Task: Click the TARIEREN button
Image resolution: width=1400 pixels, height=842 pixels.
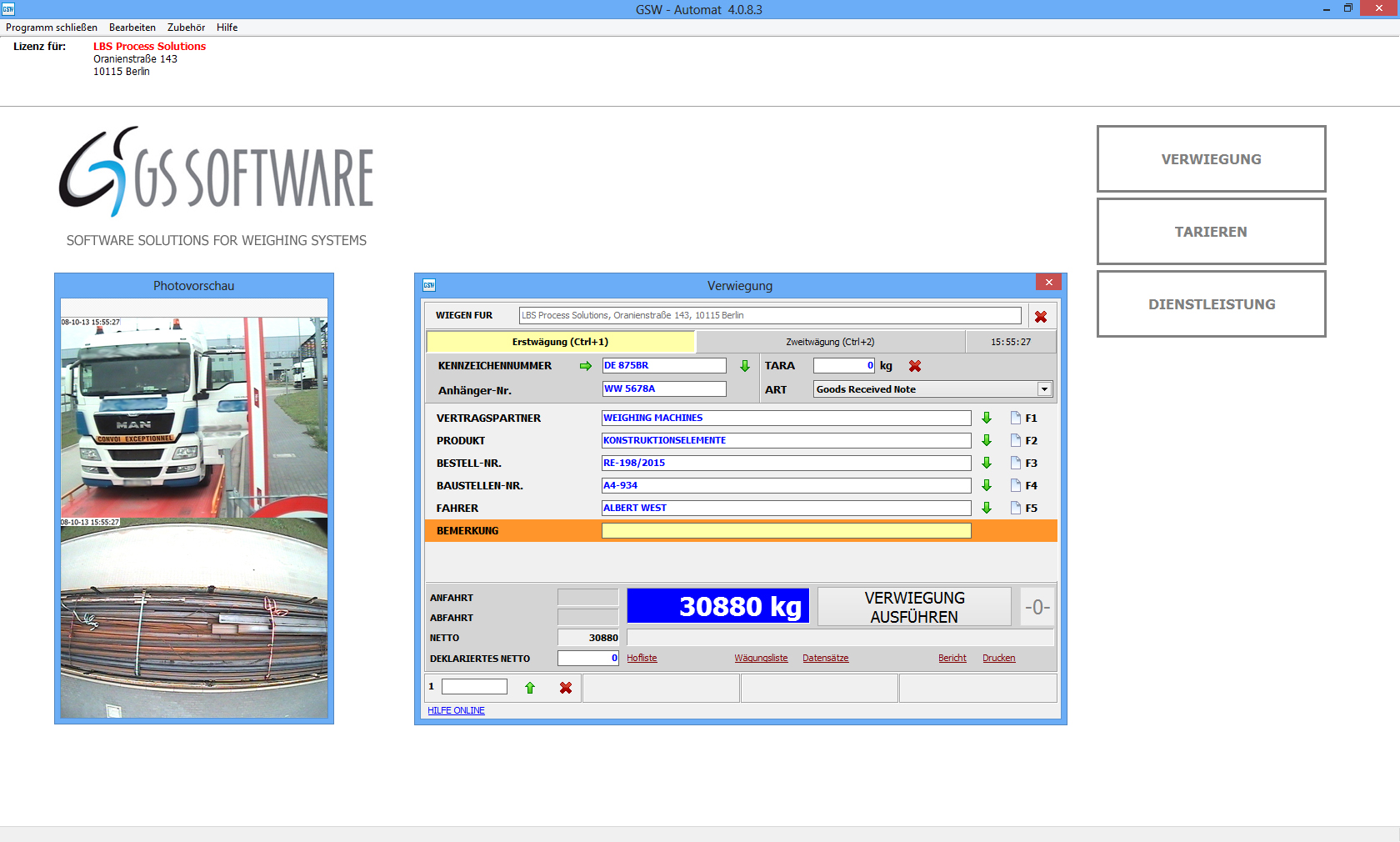Action: (x=1211, y=232)
